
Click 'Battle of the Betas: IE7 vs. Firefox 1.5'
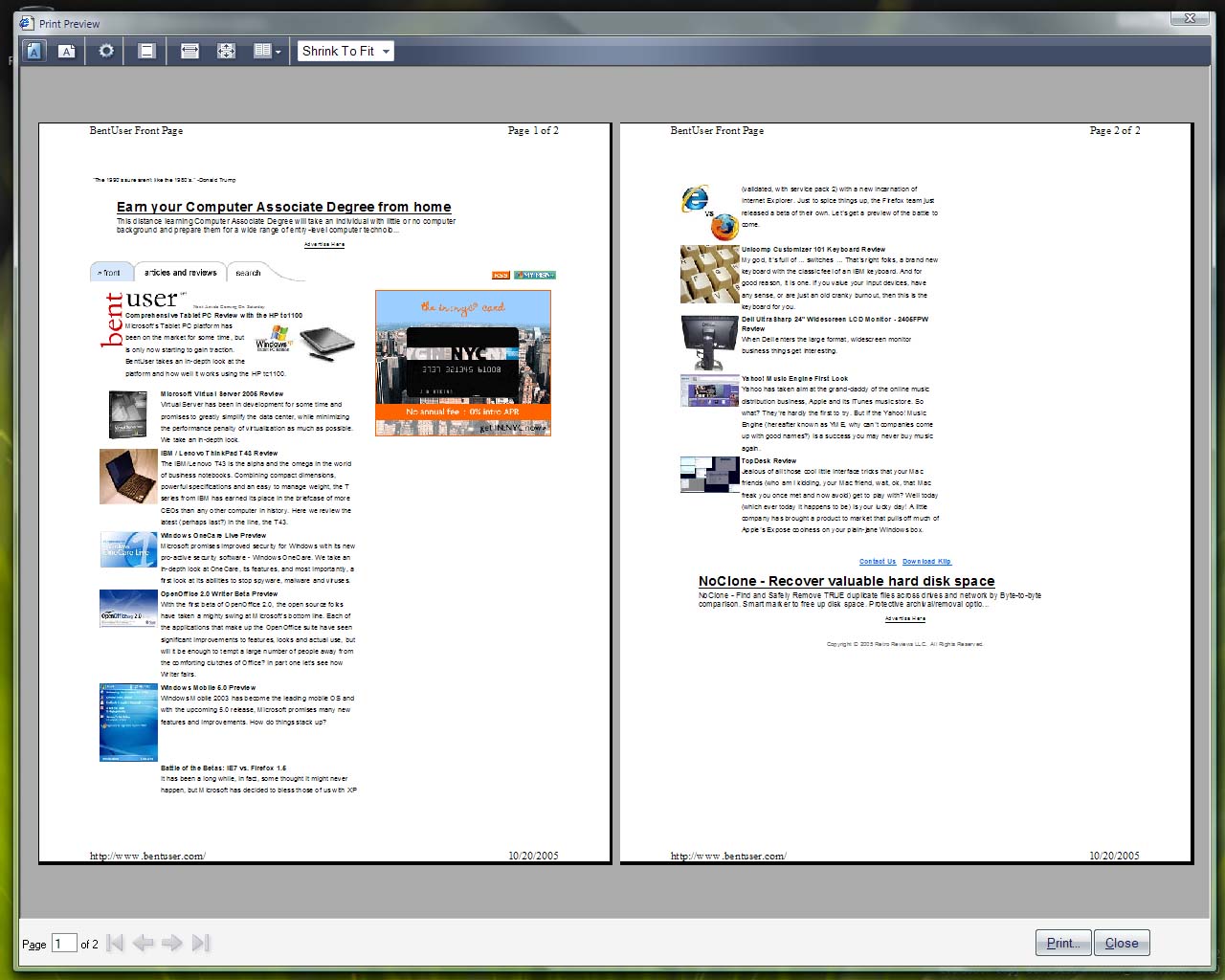223,768
